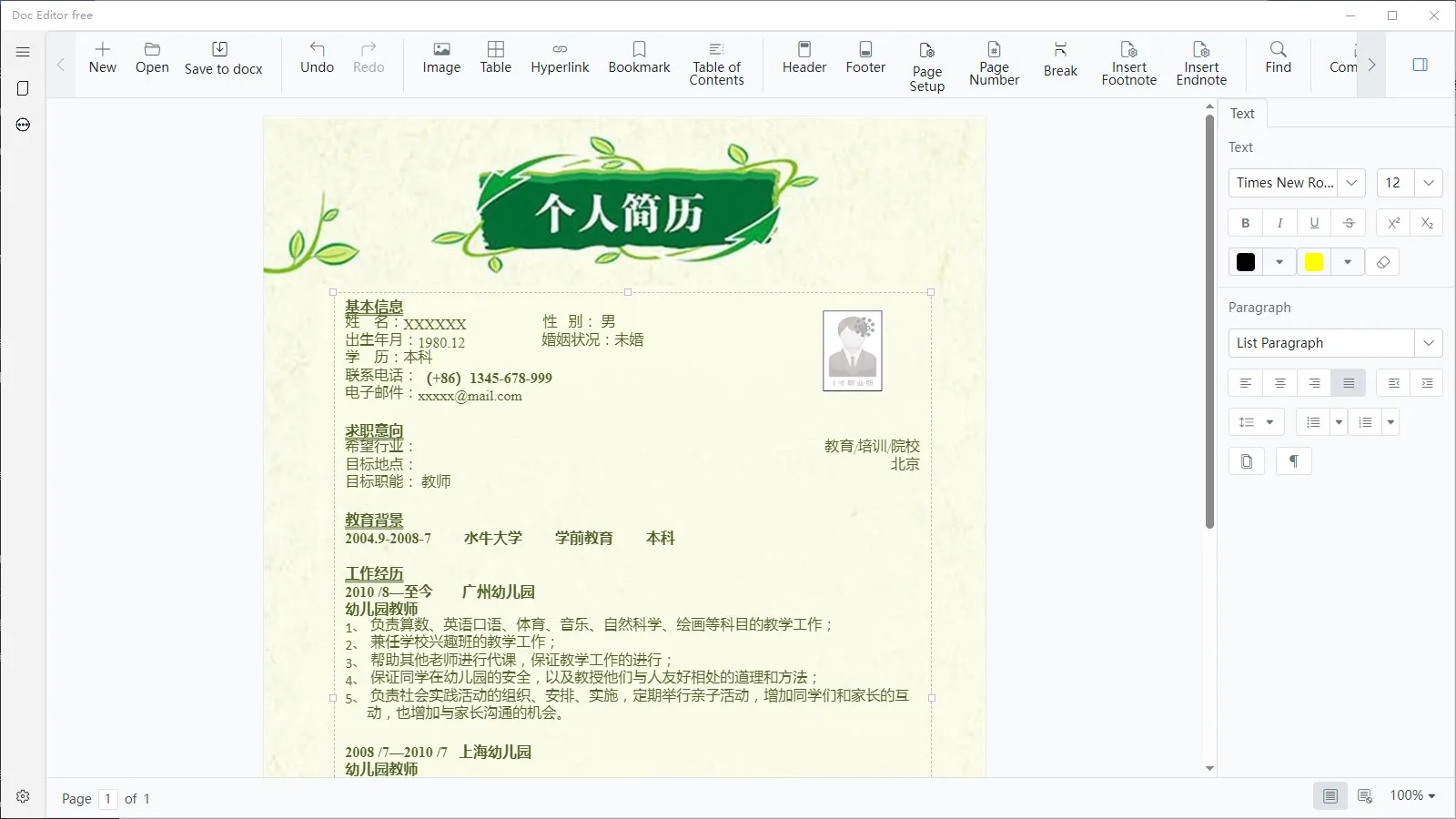Toggle the right properties panel icon

(x=1420, y=65)
